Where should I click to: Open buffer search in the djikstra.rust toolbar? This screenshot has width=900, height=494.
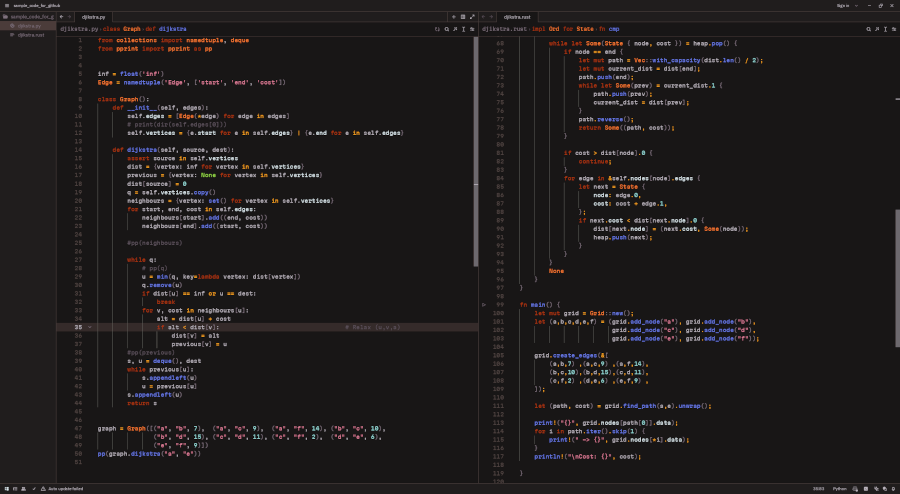(x=868, y=29)
